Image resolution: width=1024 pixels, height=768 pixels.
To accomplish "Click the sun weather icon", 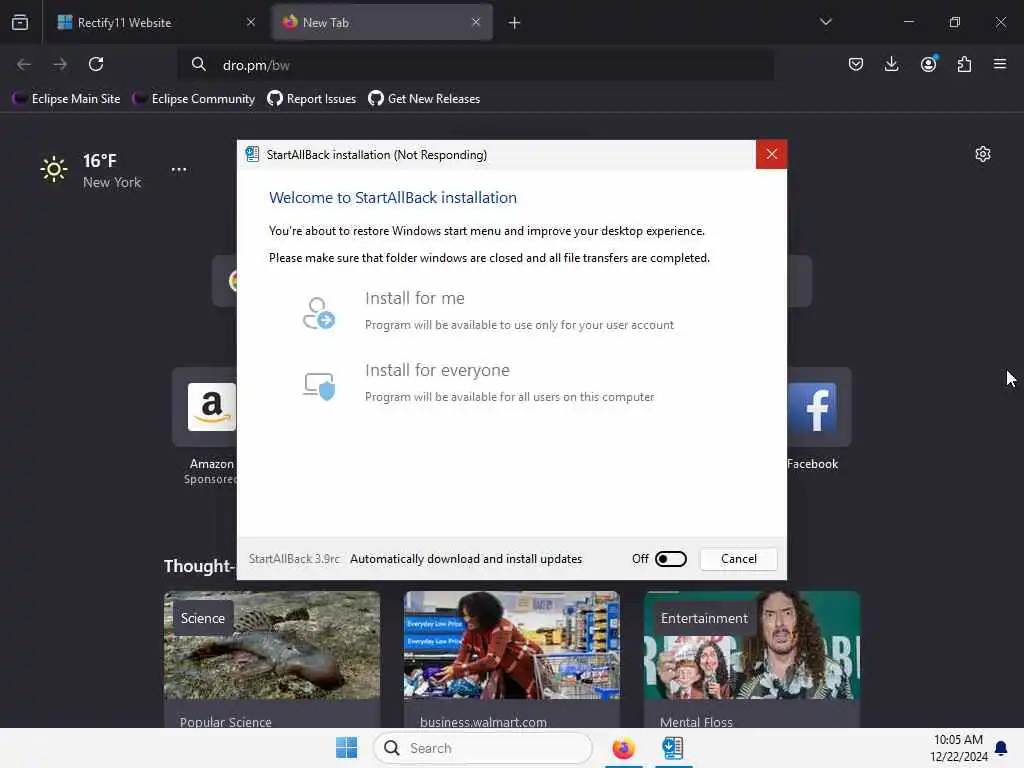I will 54,169.
